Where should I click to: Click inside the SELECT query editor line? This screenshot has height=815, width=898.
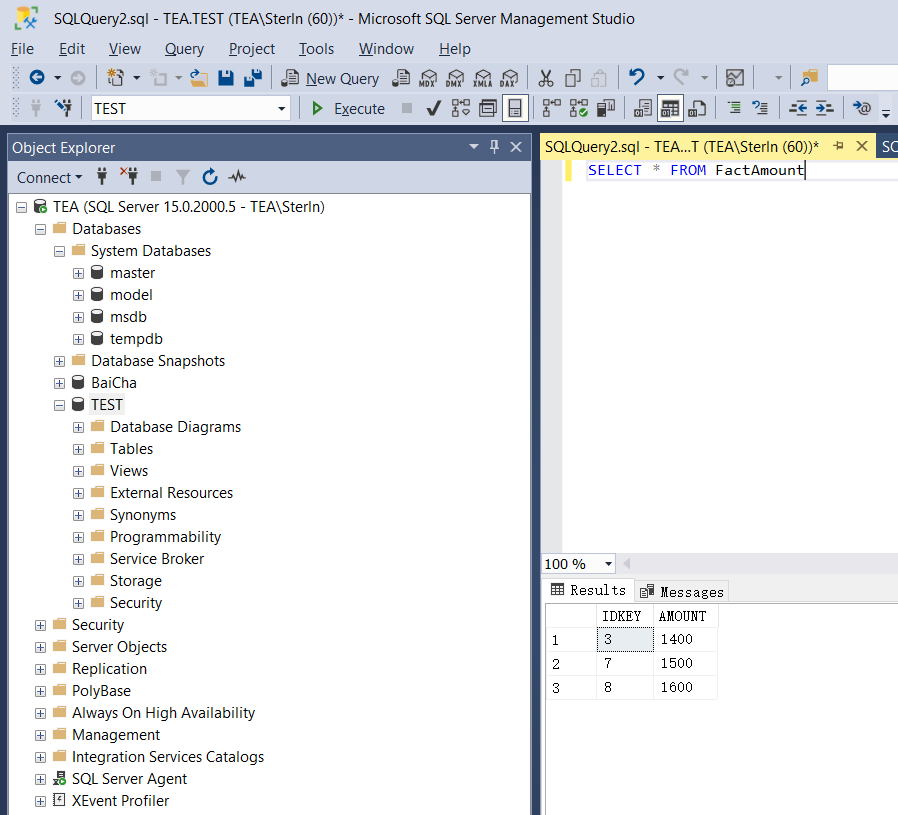(x=696, y=170)
